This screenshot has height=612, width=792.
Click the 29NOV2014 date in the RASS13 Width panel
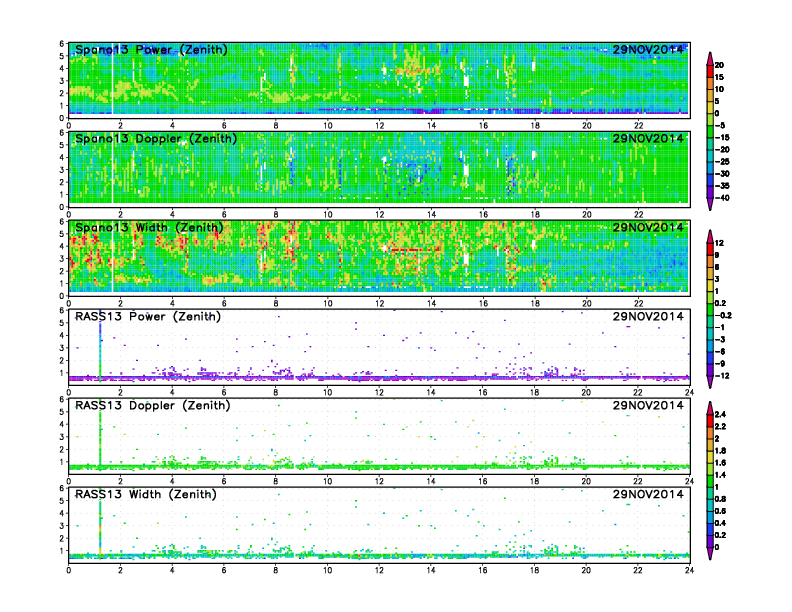(x=648, y=494)
